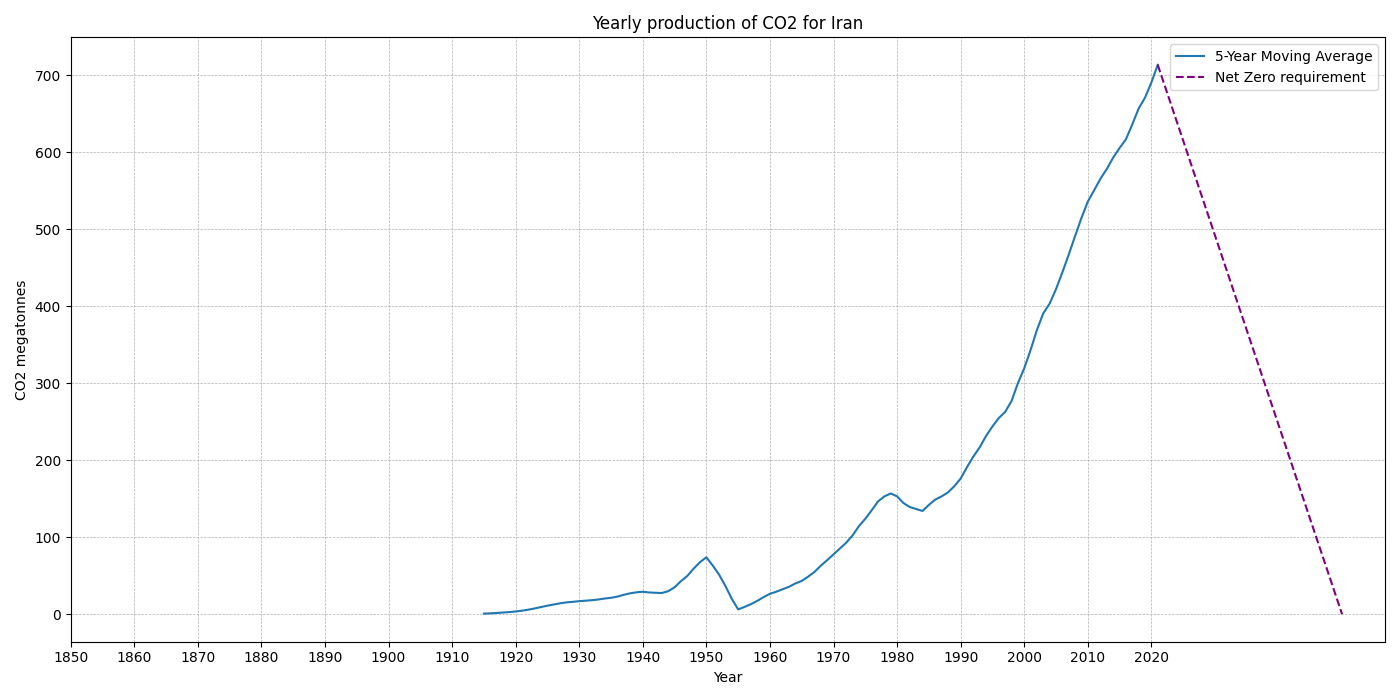Click the y-axis tick label 700
This screenshot has width=1400, height=700.
tap(49, 76)
